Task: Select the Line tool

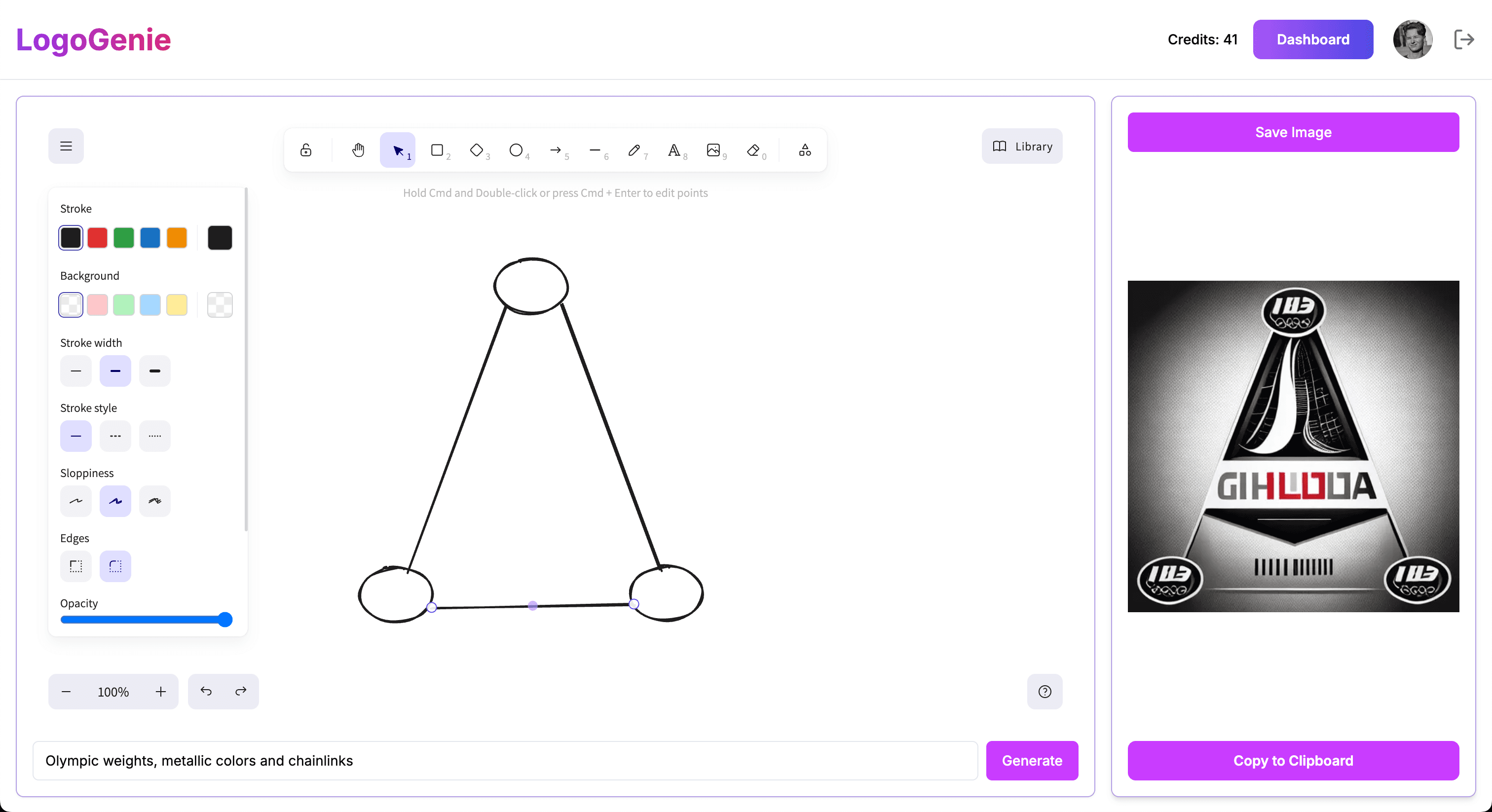Action: tap(595, 150)
